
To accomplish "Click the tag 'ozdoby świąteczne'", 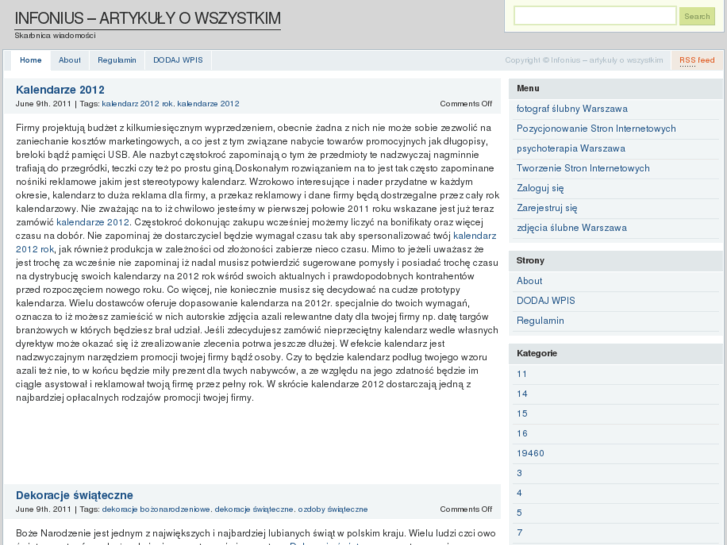I will [x=332, y=509].
